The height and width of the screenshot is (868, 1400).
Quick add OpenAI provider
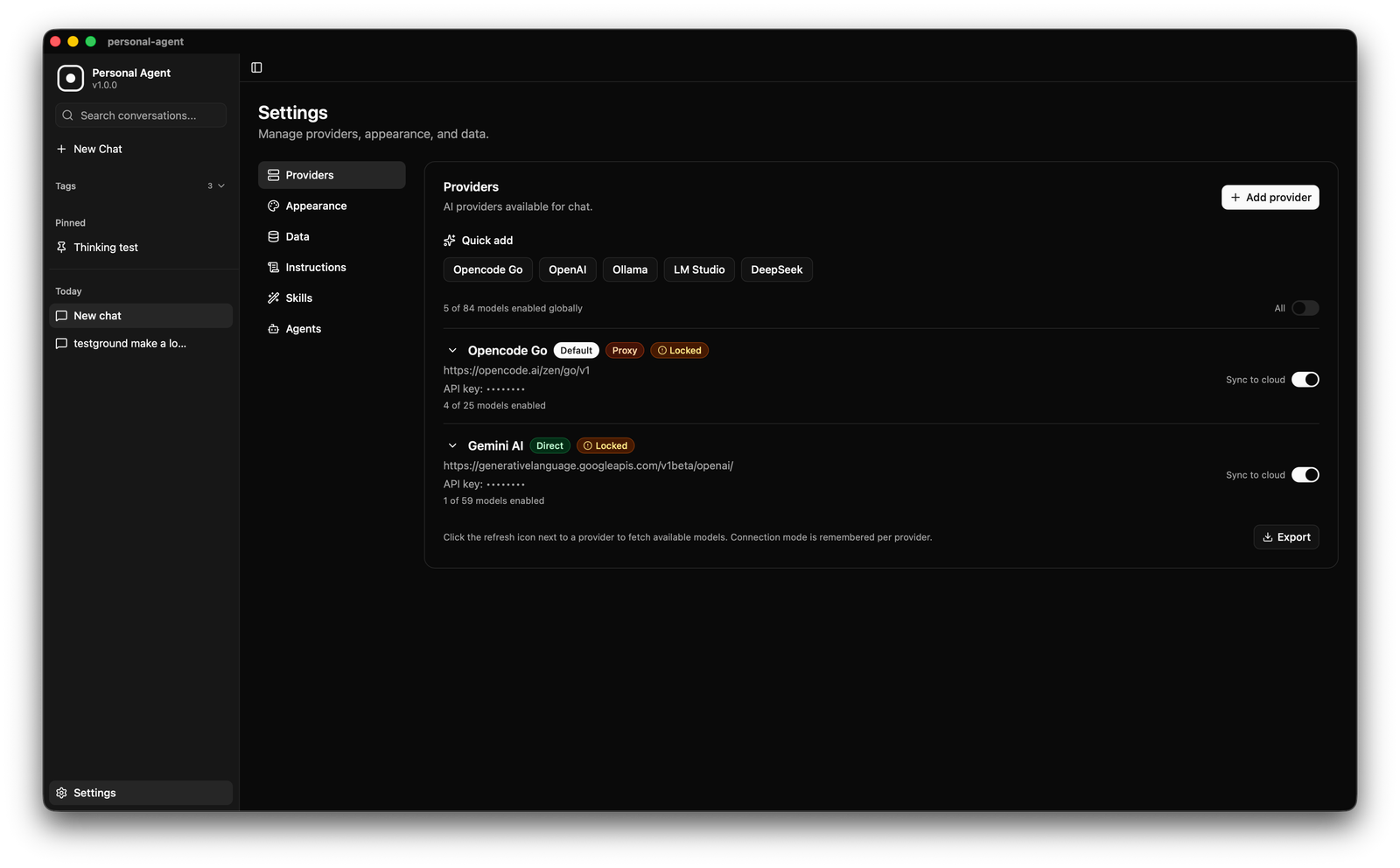[x=567, y=269]
